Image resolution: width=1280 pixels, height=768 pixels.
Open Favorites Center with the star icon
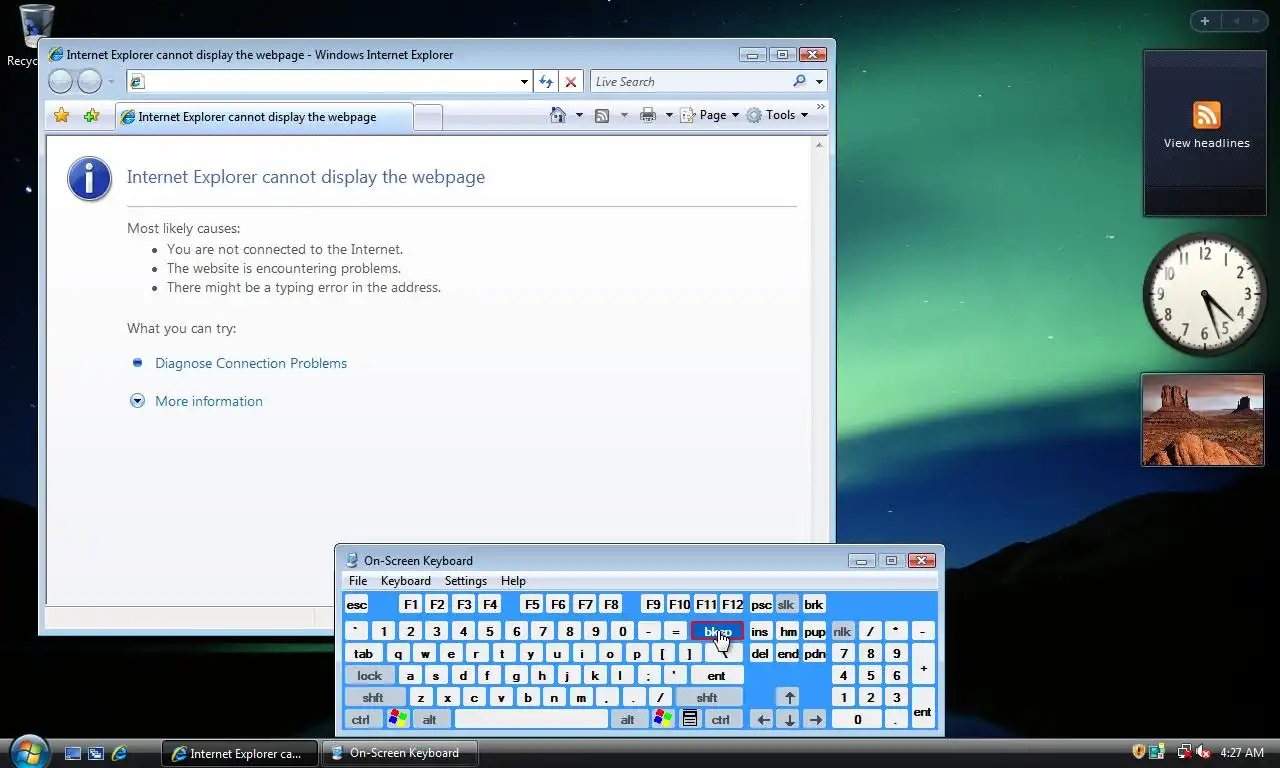[x=62, y=116]
